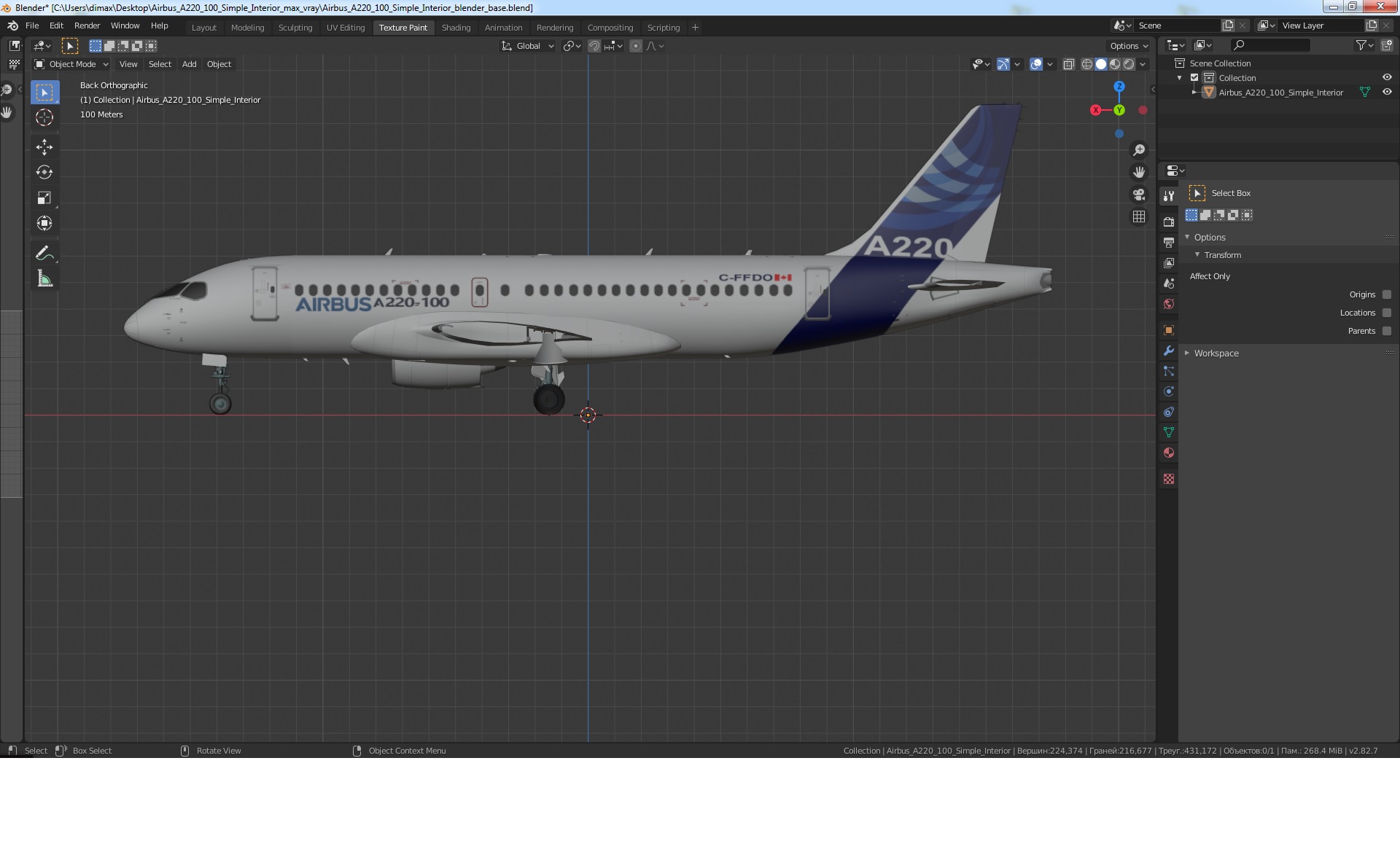Switch to Wireframe viewport shading
Screen dimensions: 1400x844
coord(1086,64)
